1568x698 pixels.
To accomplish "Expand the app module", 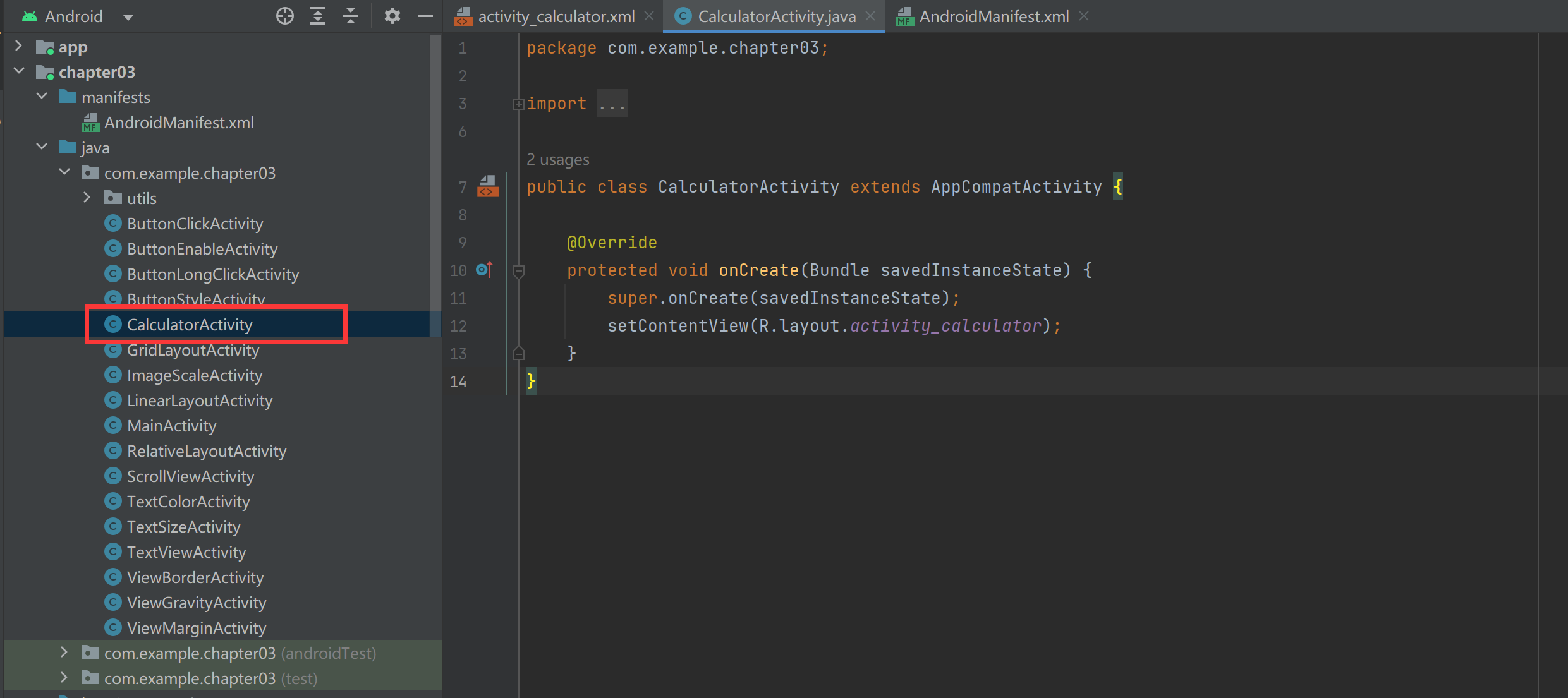I will coord(18,46).
